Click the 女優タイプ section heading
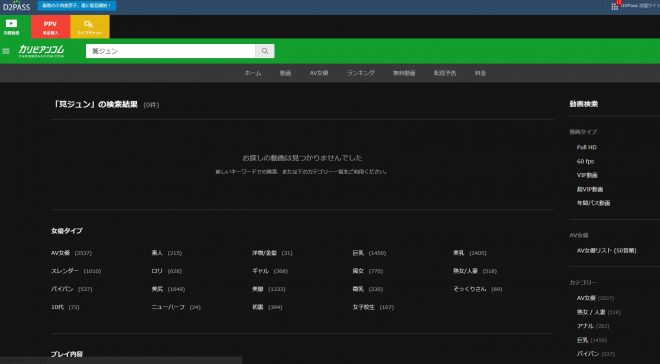This screenshot has width=660, height=364. pyautogui.click(x=67, y=231)
